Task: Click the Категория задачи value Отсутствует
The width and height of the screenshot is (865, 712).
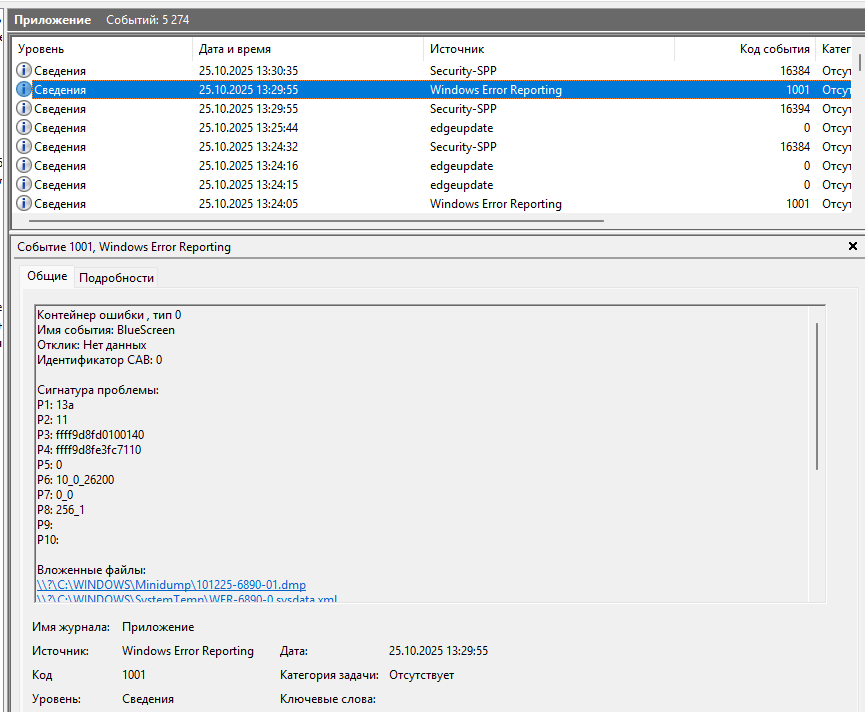Action: (x=421, y=675)
